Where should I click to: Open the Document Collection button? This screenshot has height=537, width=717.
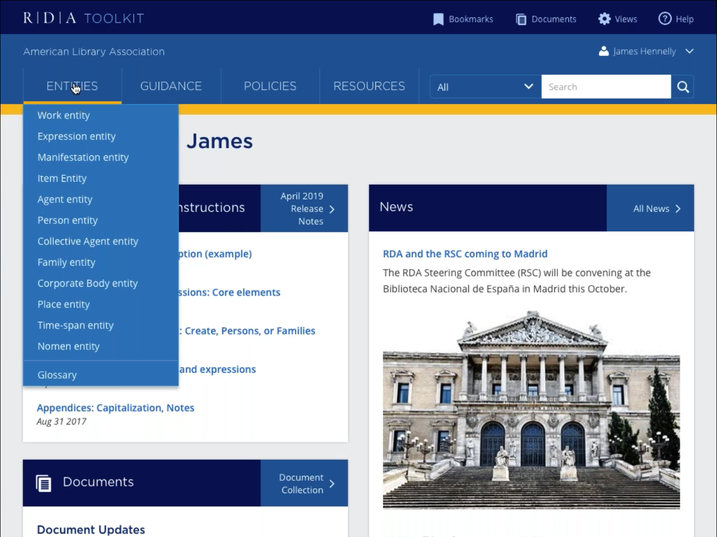[x=304, y=483]
